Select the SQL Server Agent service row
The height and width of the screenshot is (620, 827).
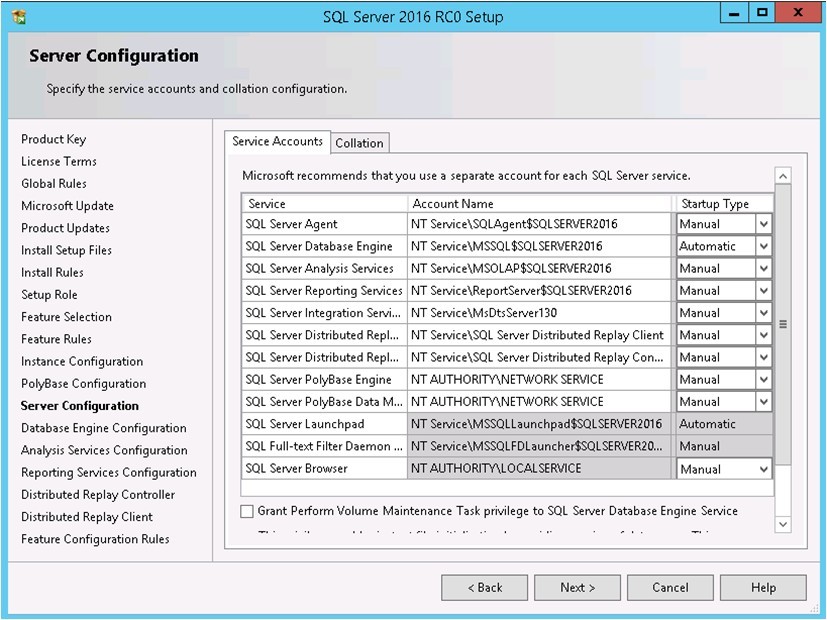tap(324, 224)
